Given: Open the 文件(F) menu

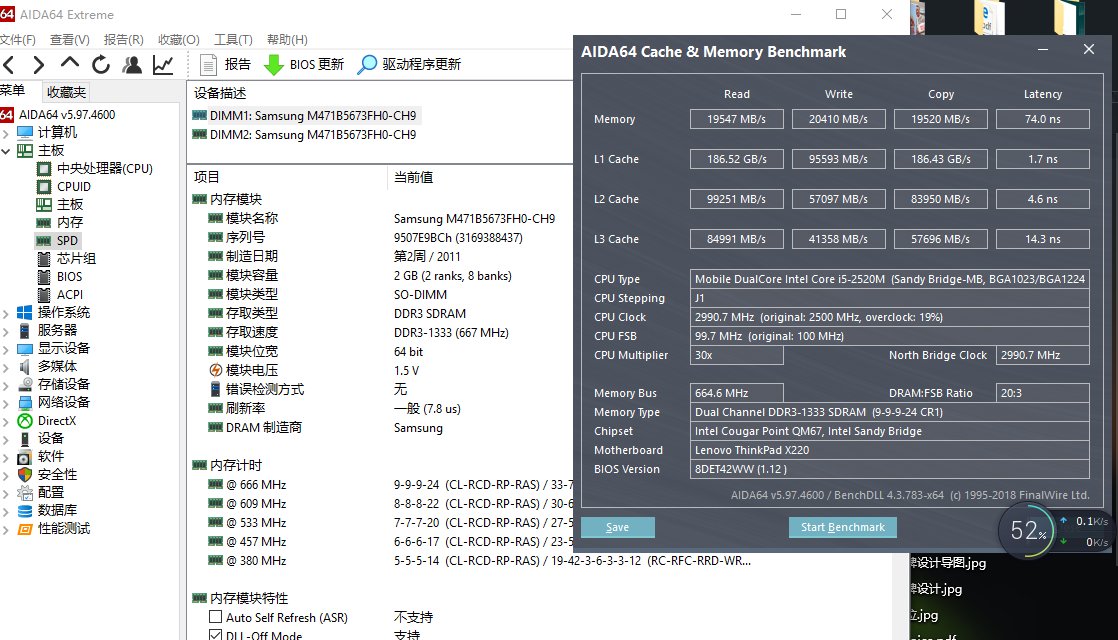Looking at the screenshot, I should tap(17, 40).
